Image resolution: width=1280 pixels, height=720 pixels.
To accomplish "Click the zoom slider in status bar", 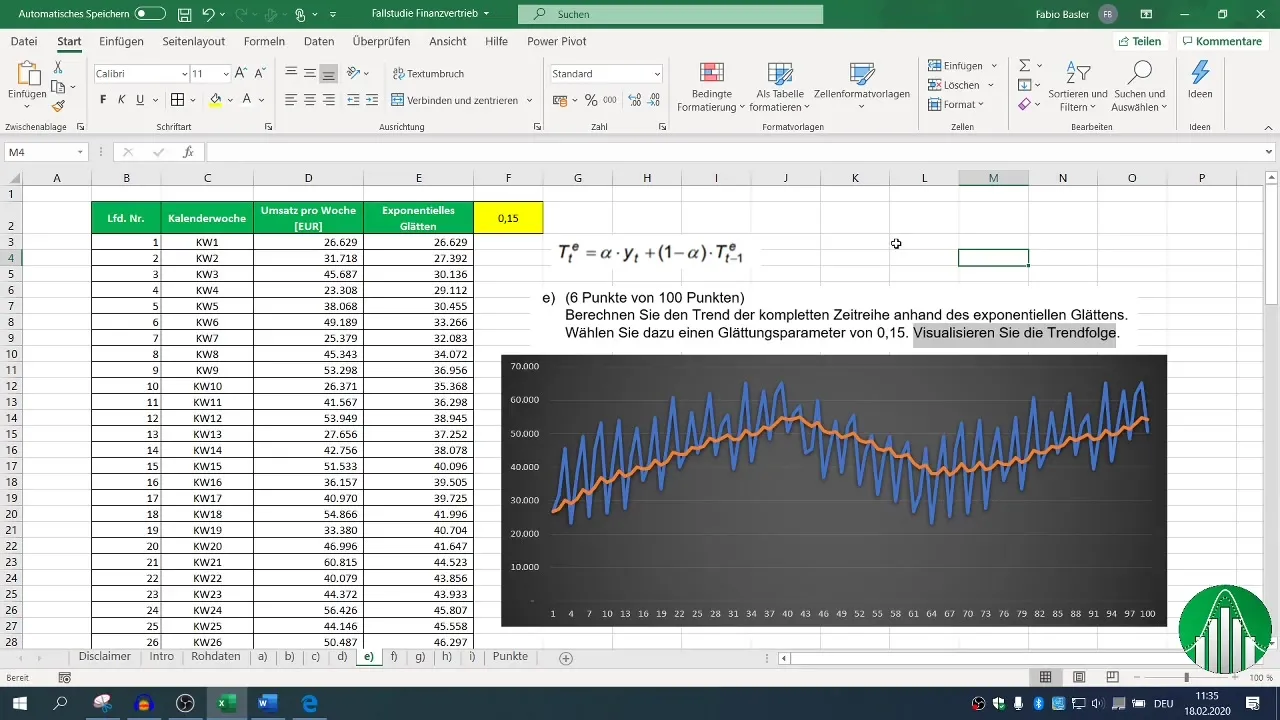I will pos(1186,677).
